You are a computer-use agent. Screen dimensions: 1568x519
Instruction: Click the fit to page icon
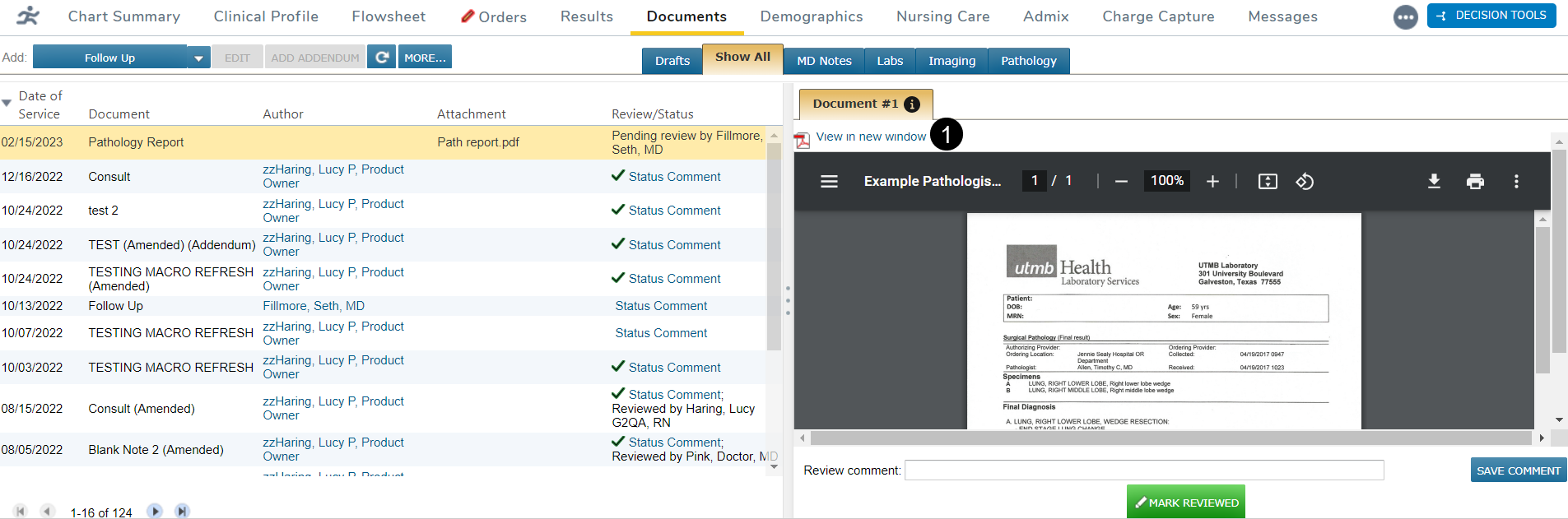1268,181
